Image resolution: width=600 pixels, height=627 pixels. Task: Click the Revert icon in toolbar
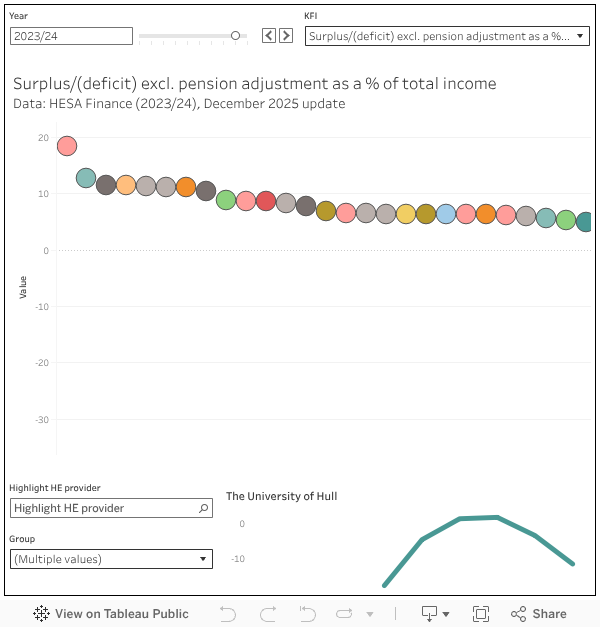[x=308, y=614]
